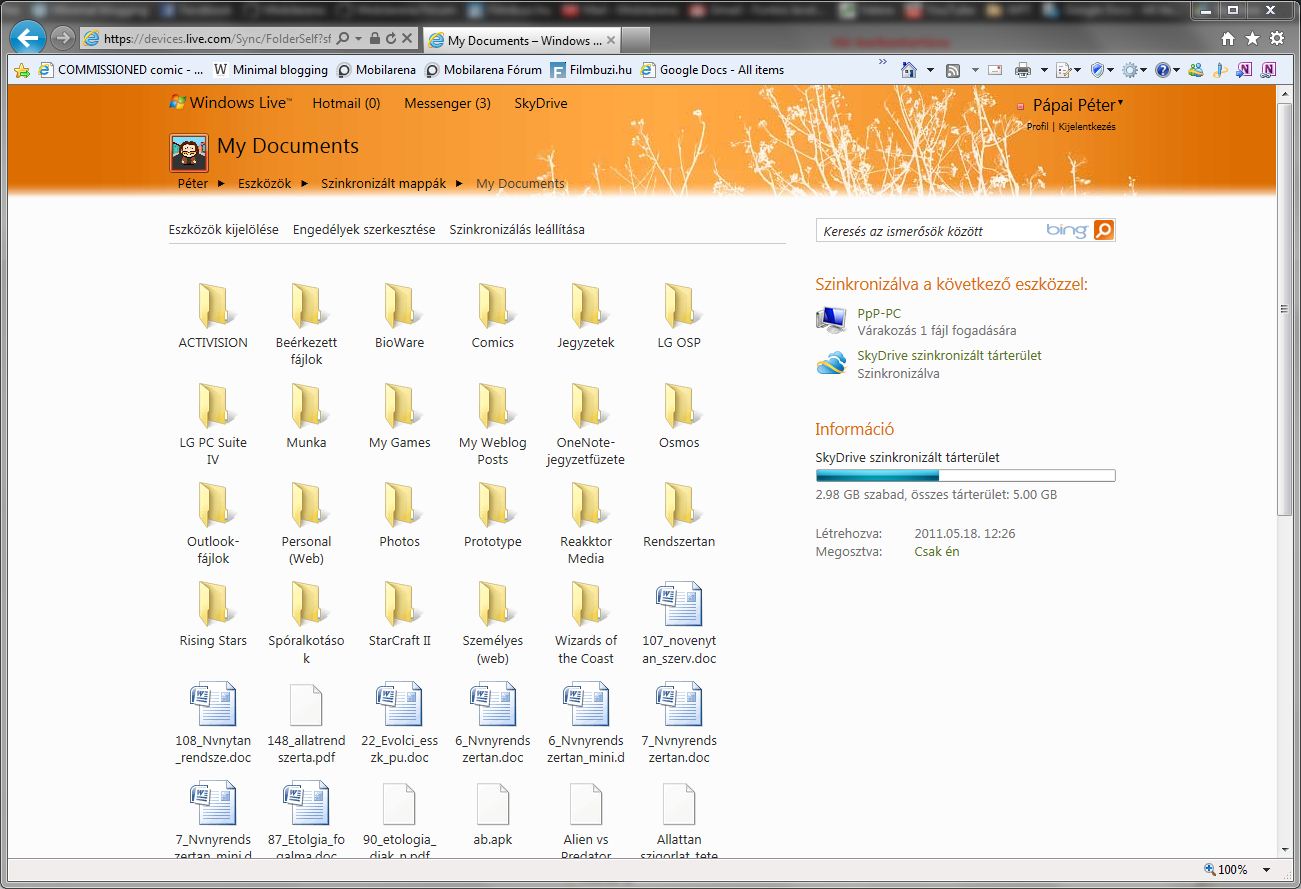
Task: Expand the Page menu dropdown arrow
Action: [x=1078, y=70]
